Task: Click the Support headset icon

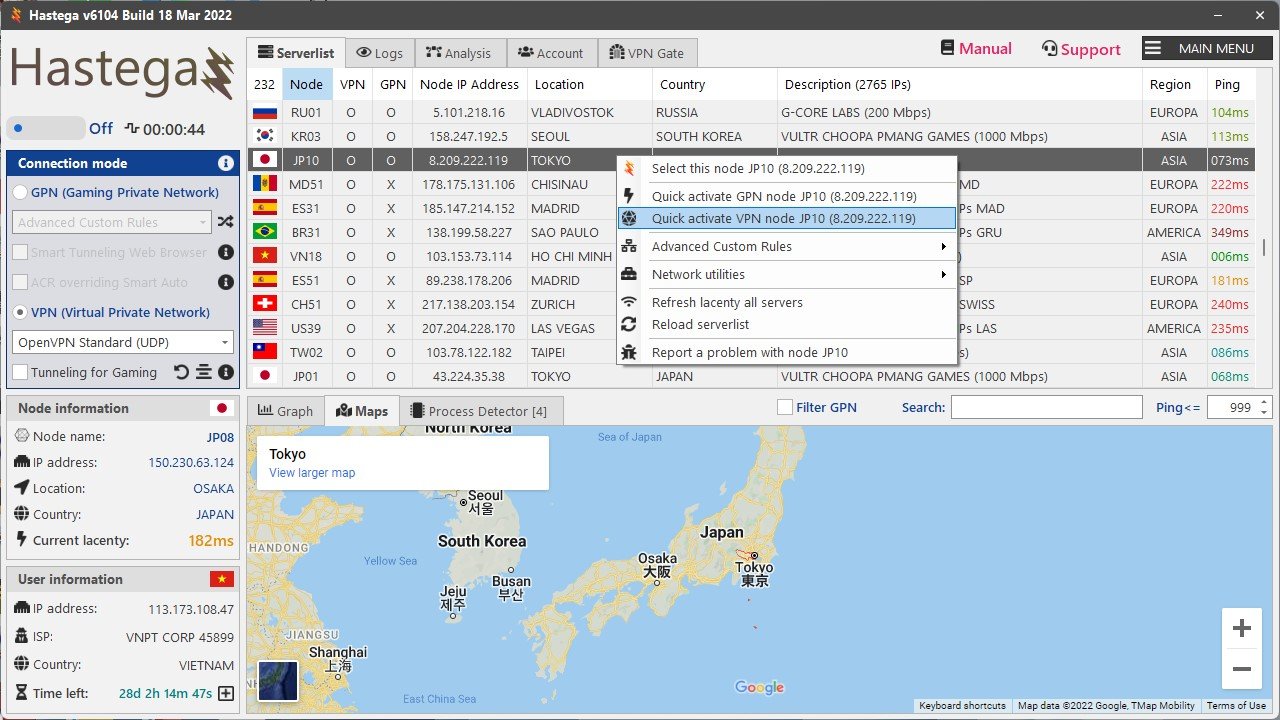Action: pos(1049,49)
